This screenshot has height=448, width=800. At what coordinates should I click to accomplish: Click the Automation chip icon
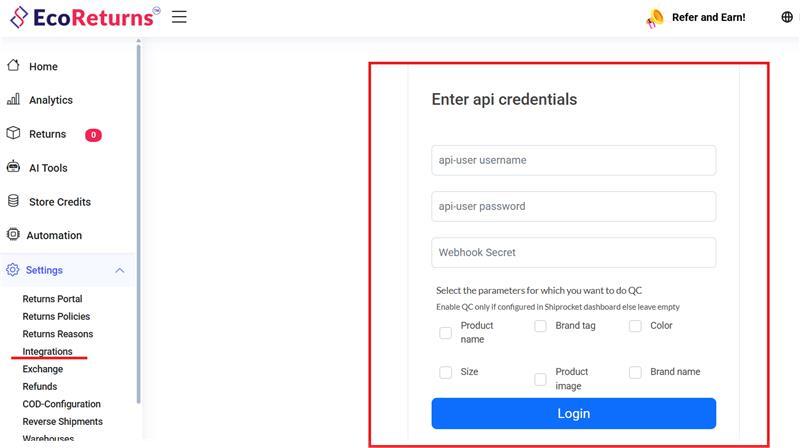[x=14, y=235]
